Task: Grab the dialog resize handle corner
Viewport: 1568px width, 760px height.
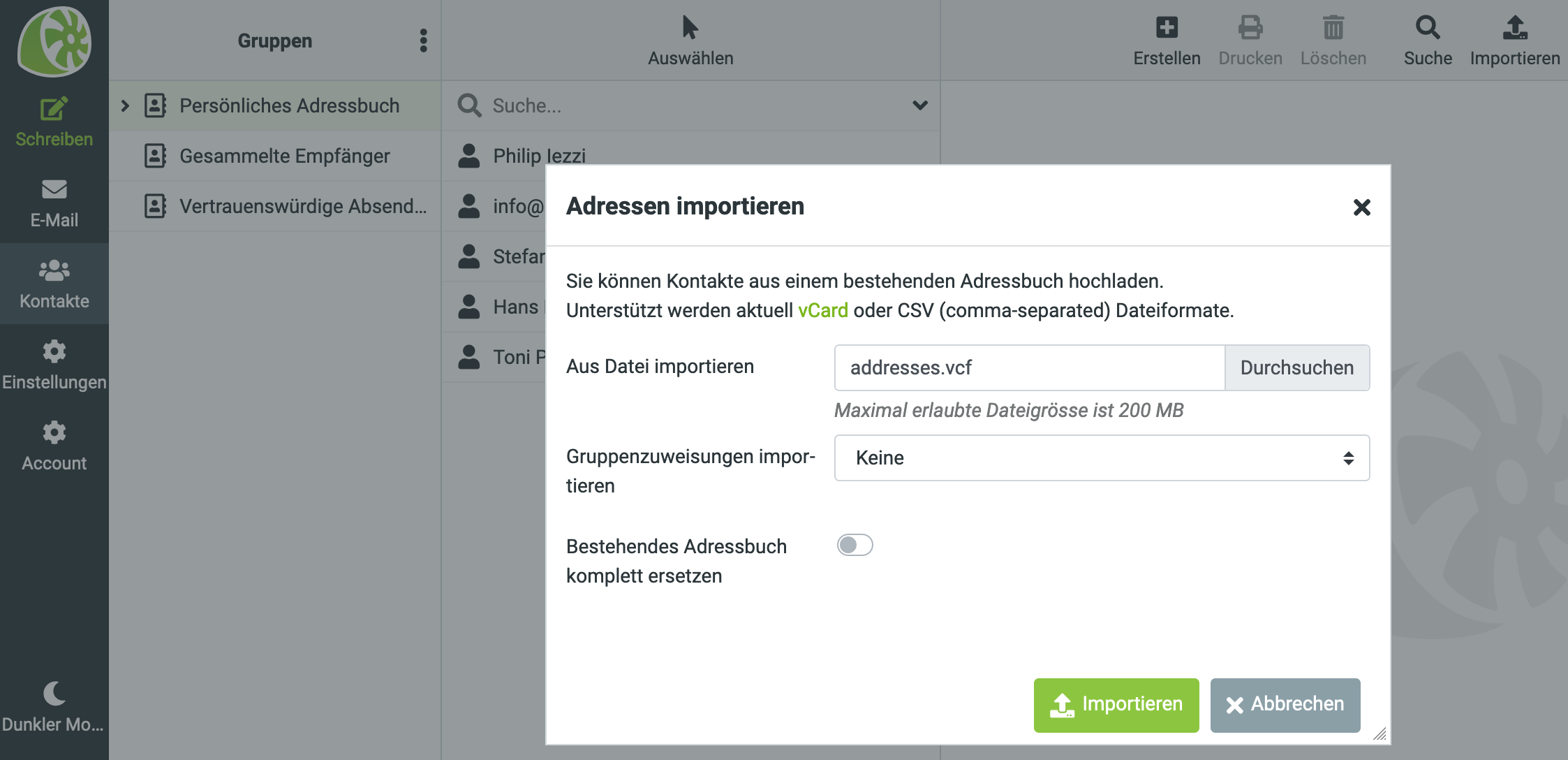Action: pyautogui.click(x=1380, y=733)
